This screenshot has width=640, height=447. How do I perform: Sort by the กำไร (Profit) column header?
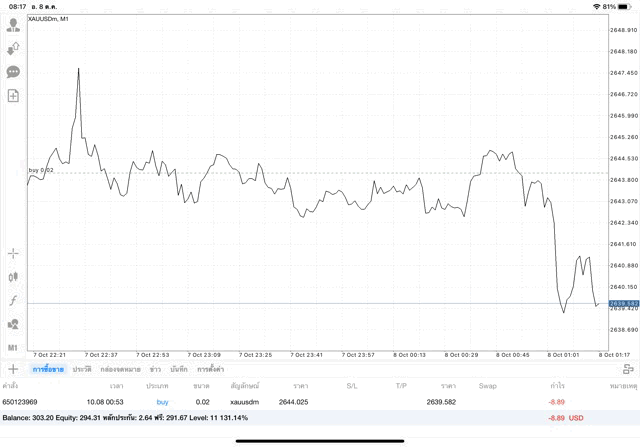[x=557, y=385]
